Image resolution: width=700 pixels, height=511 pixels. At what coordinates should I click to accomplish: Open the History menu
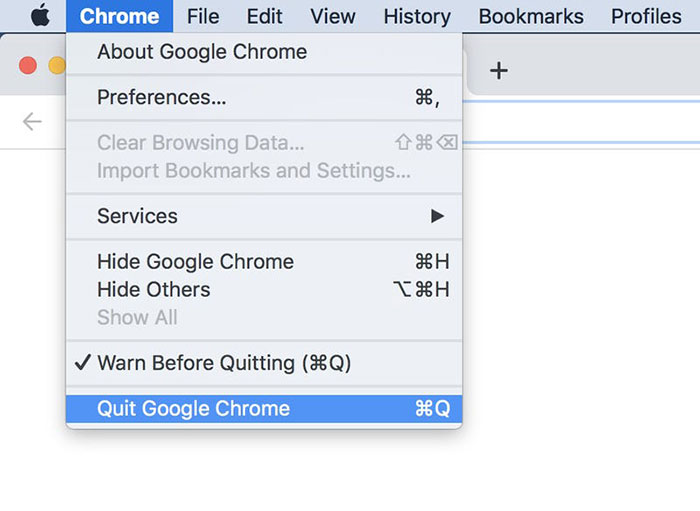pos(417,16)
